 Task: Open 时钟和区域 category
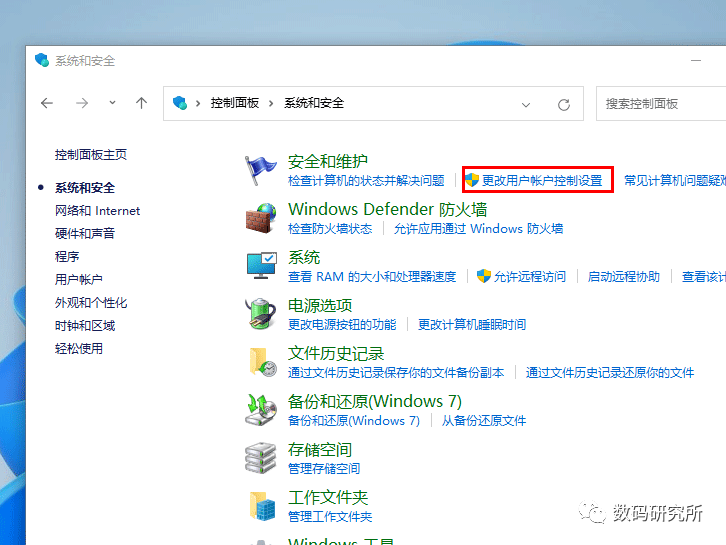tap(85, 326)
